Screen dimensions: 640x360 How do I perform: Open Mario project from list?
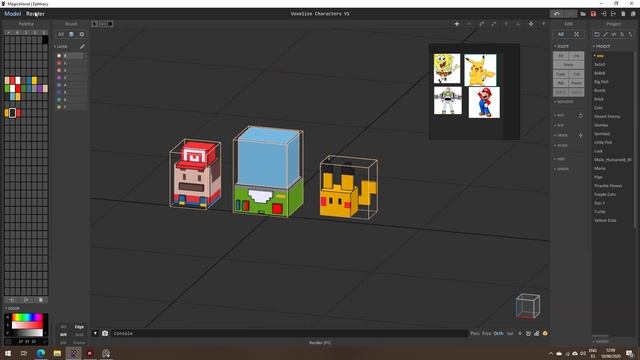(x=600, y=168)
